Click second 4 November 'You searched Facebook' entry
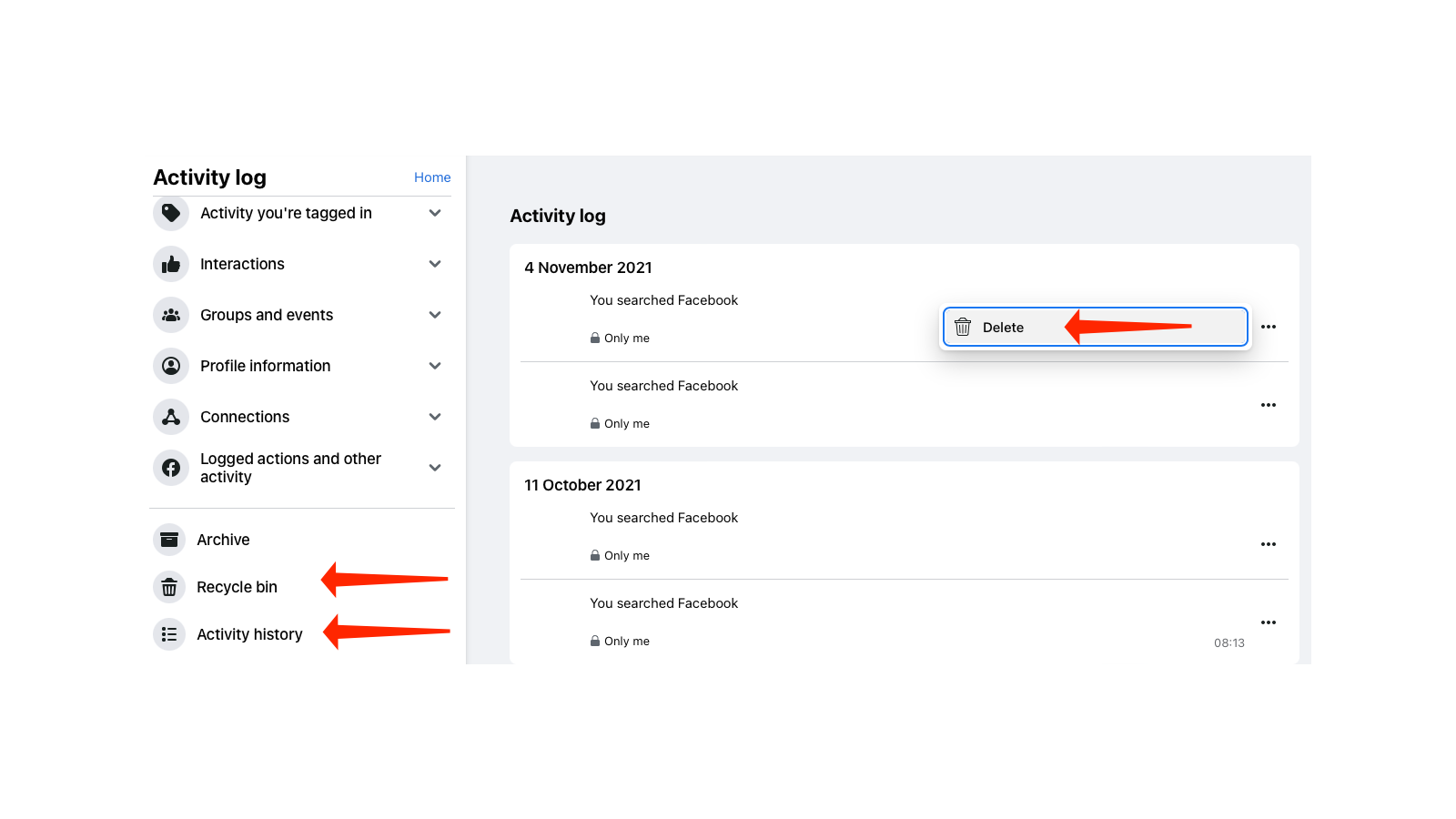 663,386
